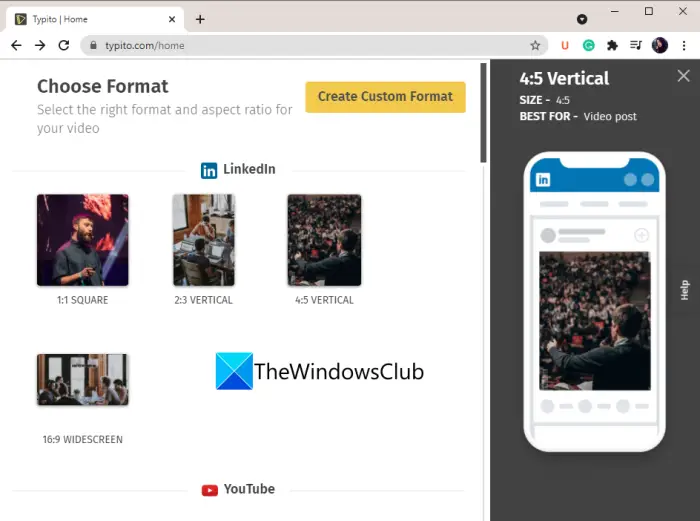Click the black circle dropdown icon near window controls
This screenshot has height=521, width=700.
pos(582,19)
